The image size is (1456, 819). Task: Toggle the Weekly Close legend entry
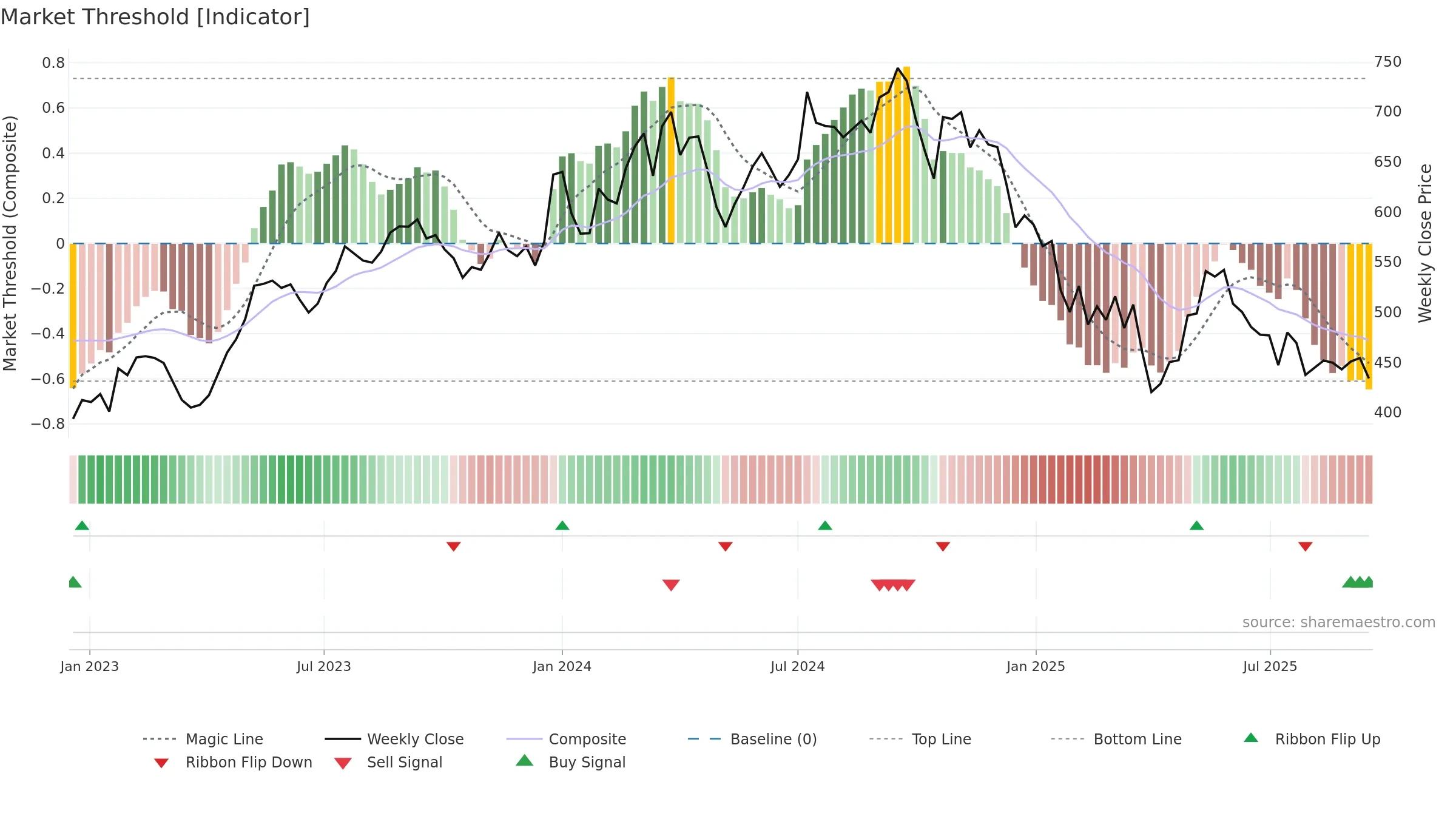point(394,739)
